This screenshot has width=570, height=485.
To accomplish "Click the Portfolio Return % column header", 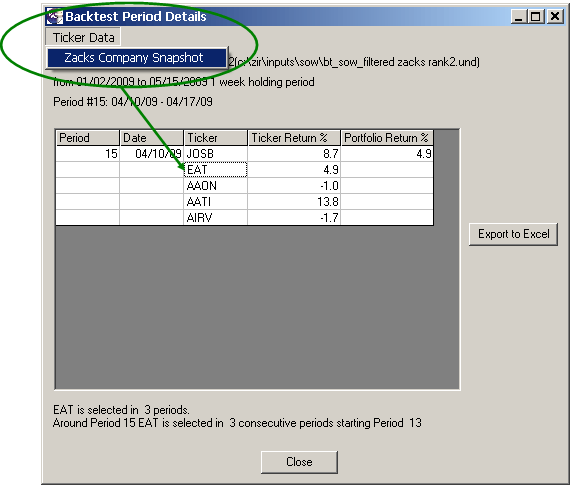I will coord(387,138).
